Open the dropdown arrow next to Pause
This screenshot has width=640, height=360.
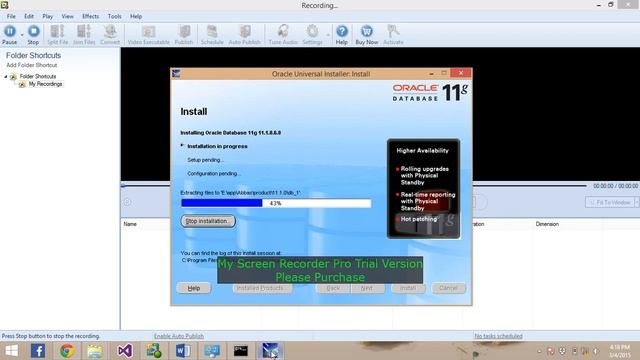(x=22, y=35)
